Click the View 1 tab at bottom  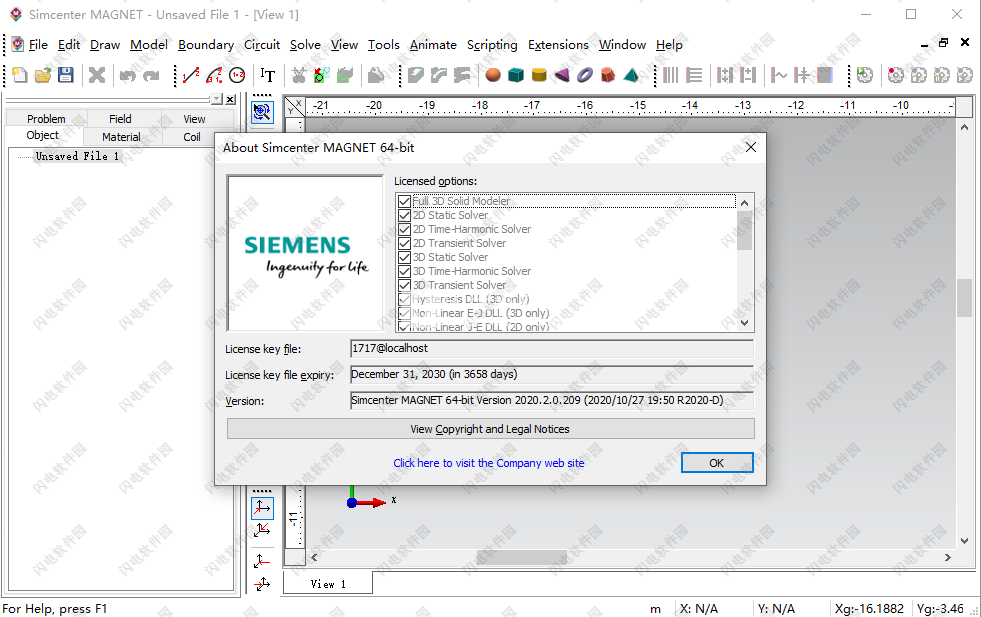pyautogui.click(x=328, y=583)
